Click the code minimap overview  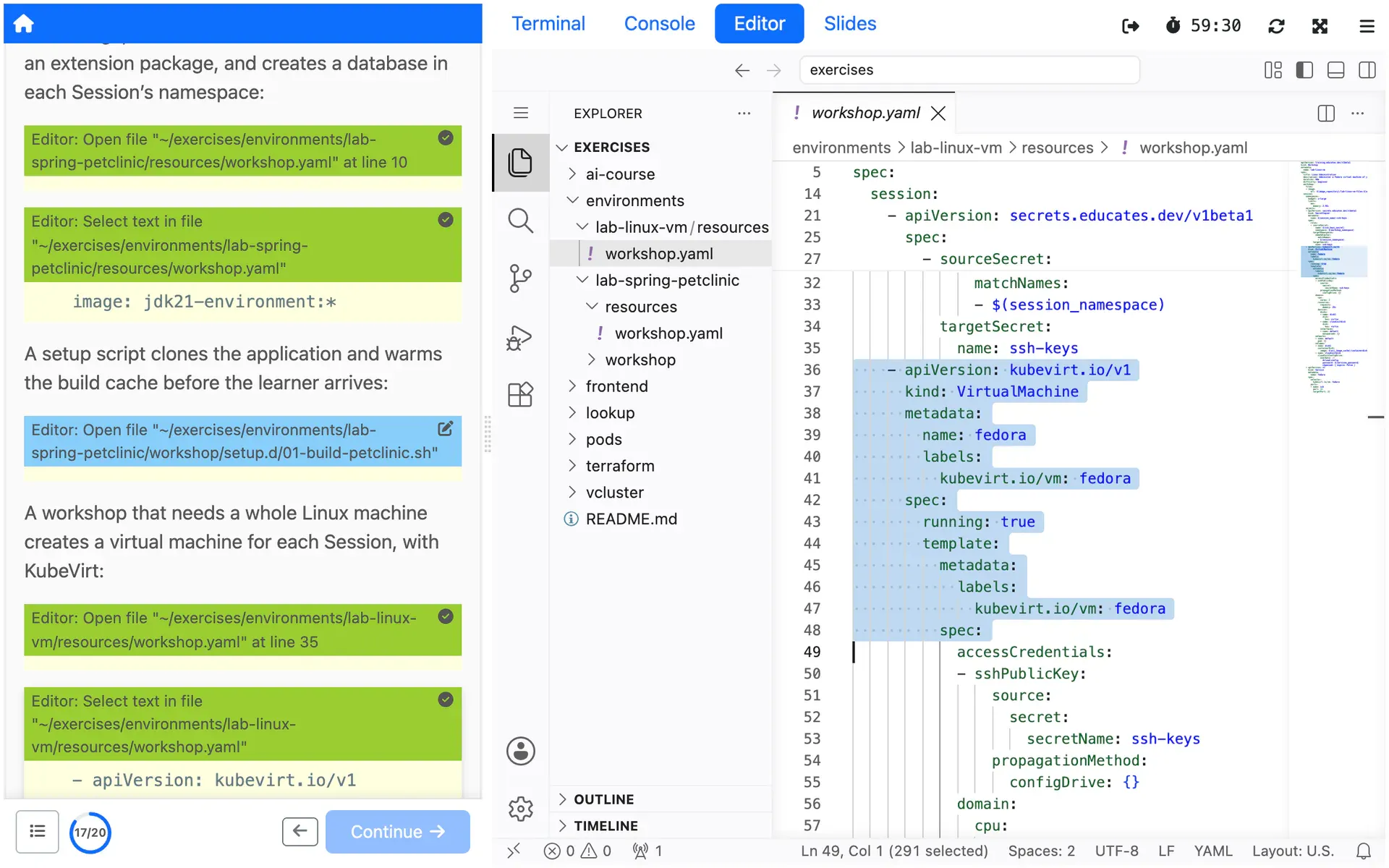(x=1335, y=277)
